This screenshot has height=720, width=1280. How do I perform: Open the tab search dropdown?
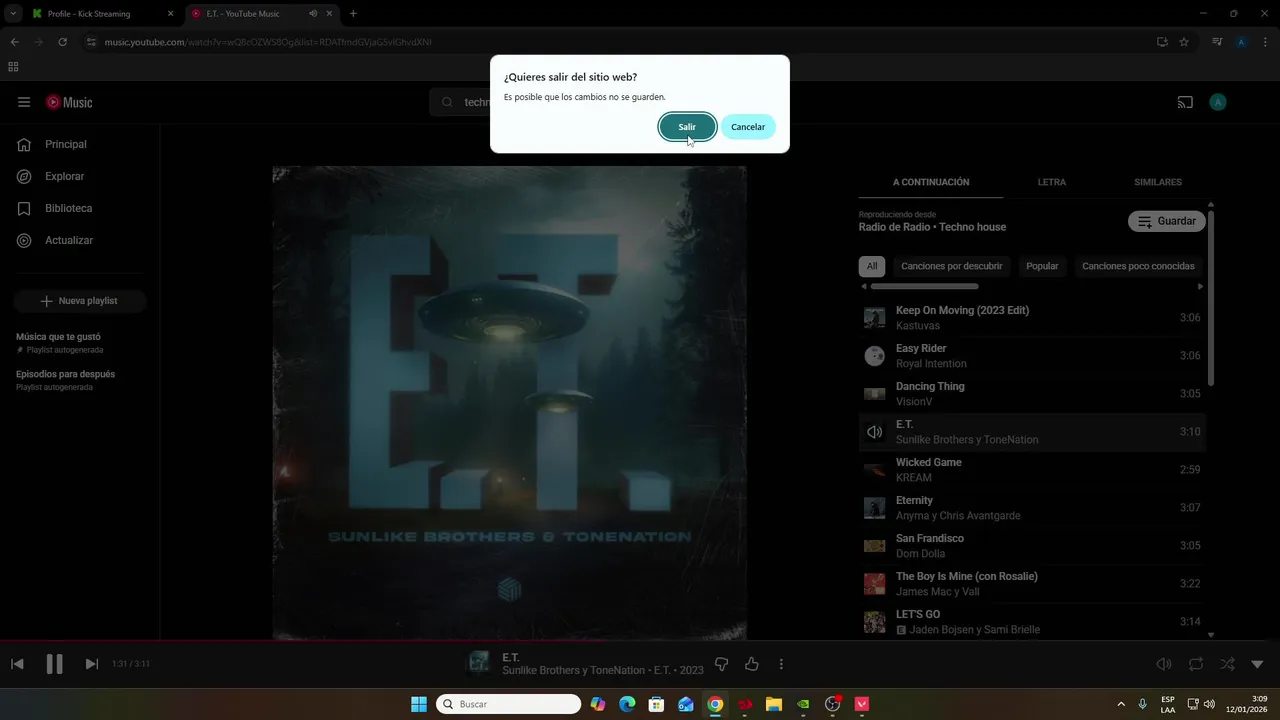point(13,14)
